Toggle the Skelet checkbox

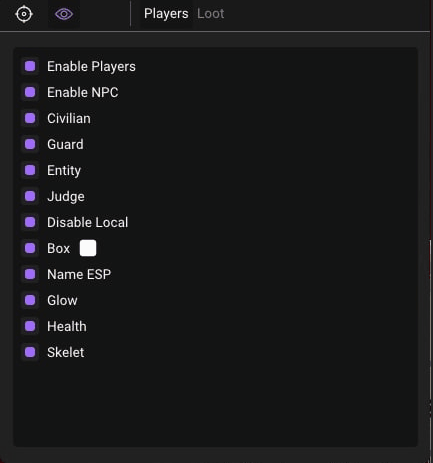pyautogui.click(x=30, y=352)
